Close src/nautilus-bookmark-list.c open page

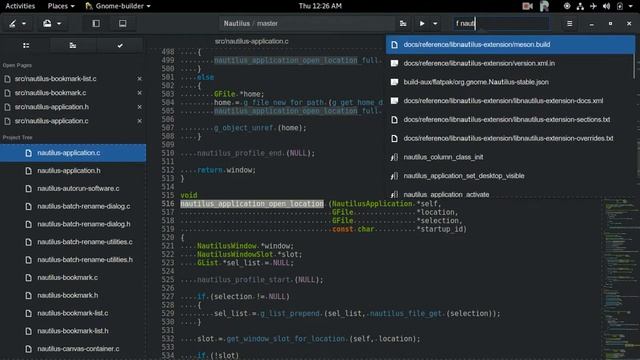(x=140, y=79)
